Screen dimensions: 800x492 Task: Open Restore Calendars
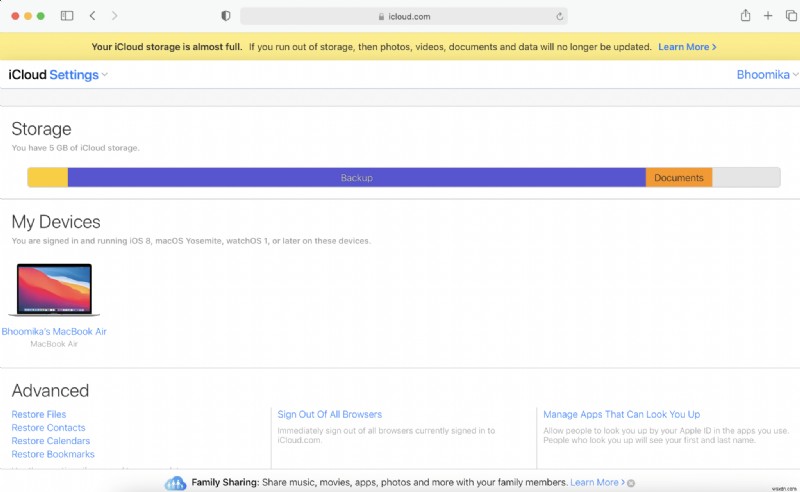point(51,441)
